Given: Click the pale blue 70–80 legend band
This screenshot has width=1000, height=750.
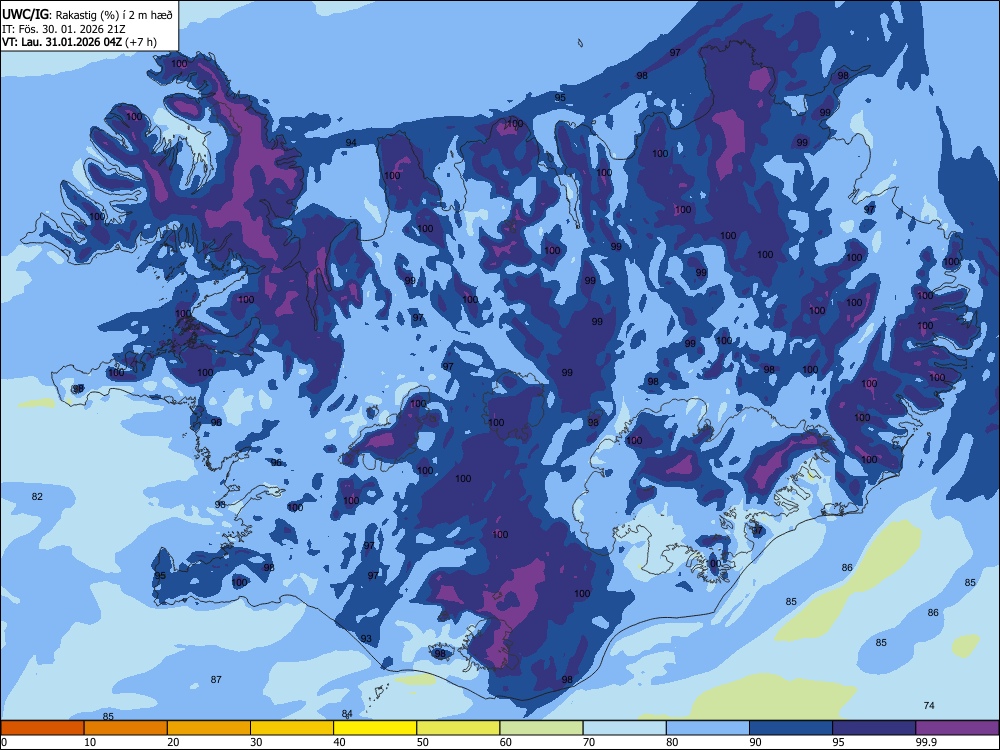Looking at the screenshot, I should pyautogui.click(x=624, y=728).
